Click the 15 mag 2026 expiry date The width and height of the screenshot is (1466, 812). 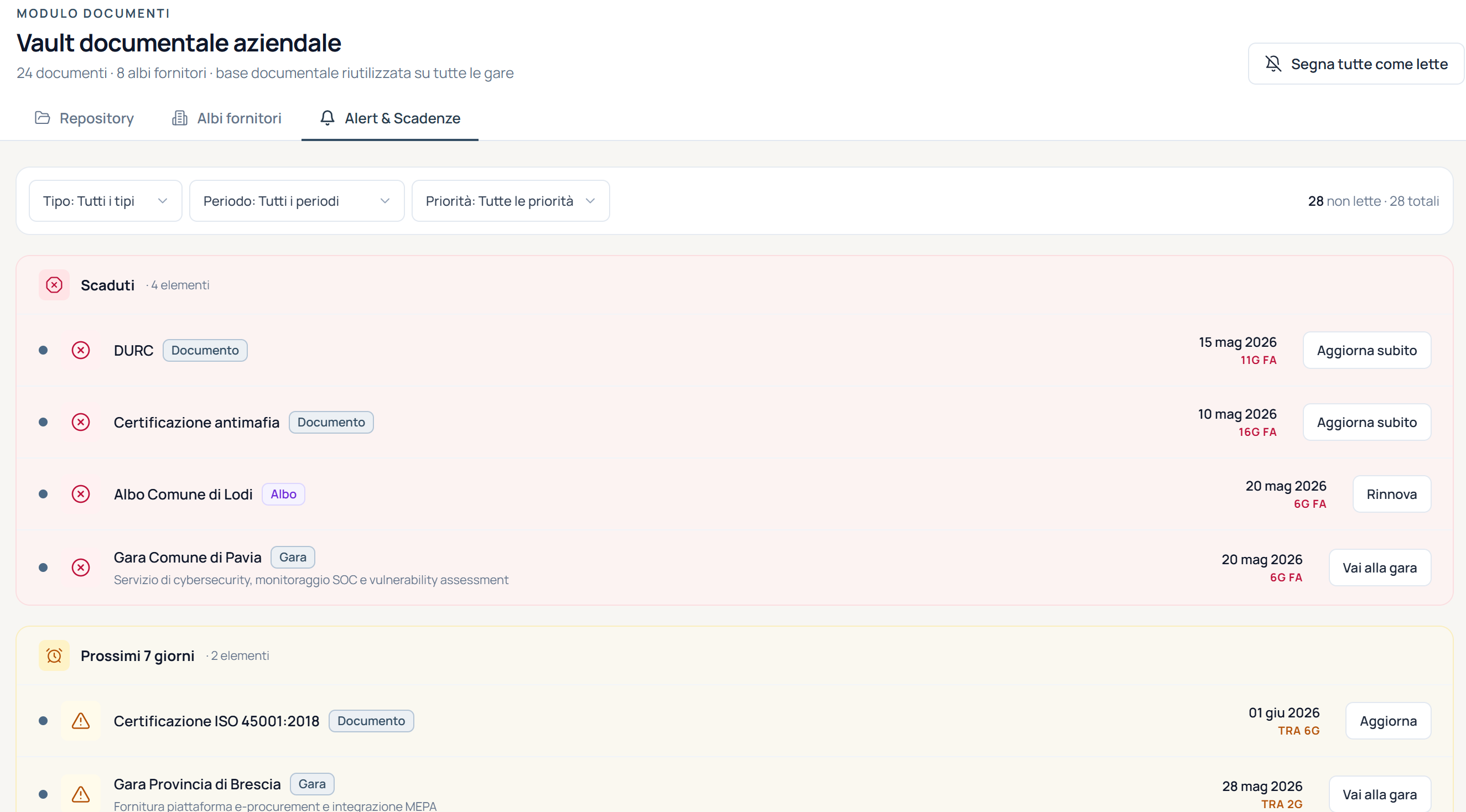coord(1238,342)
